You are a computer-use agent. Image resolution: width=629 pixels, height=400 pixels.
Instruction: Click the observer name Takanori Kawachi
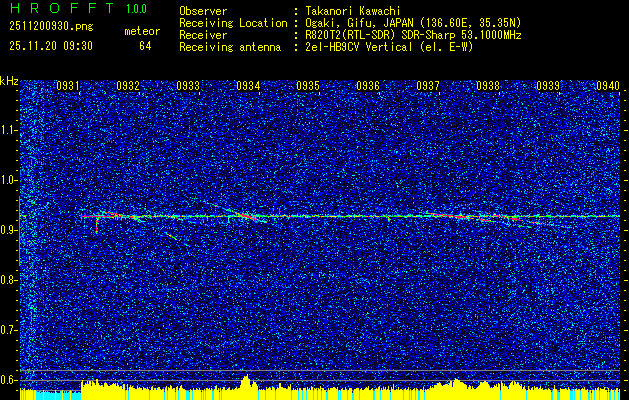(352, 11)
